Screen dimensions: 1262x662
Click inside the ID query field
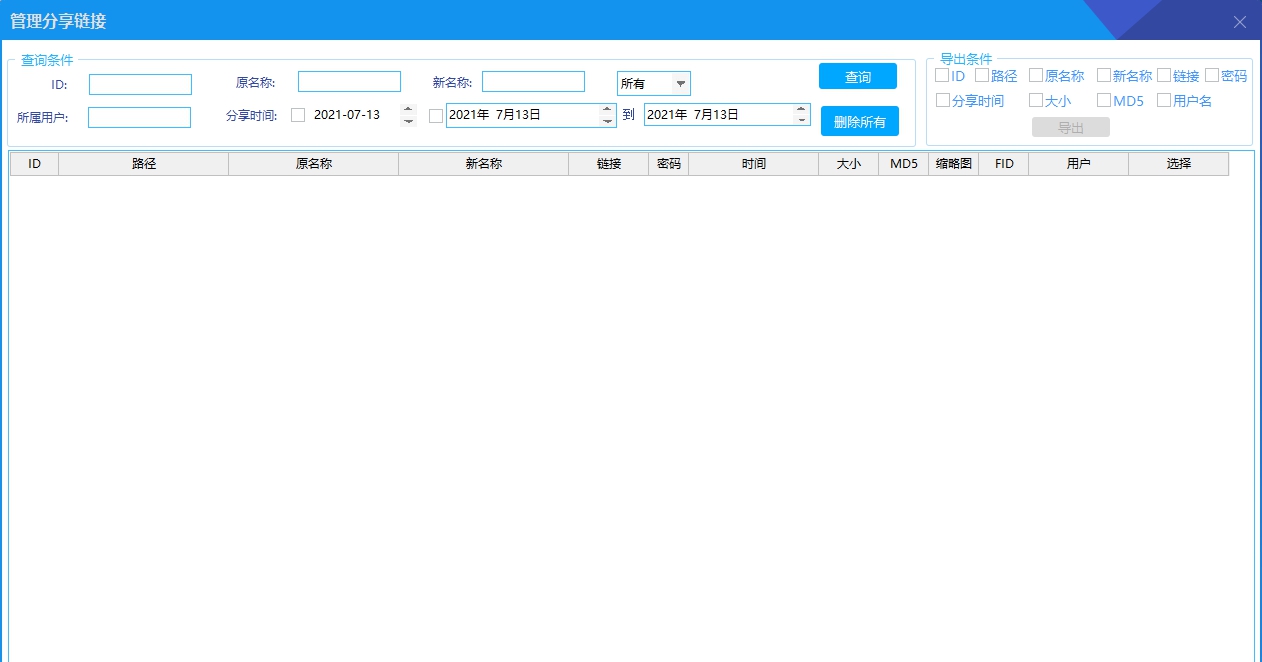point(140,84)
